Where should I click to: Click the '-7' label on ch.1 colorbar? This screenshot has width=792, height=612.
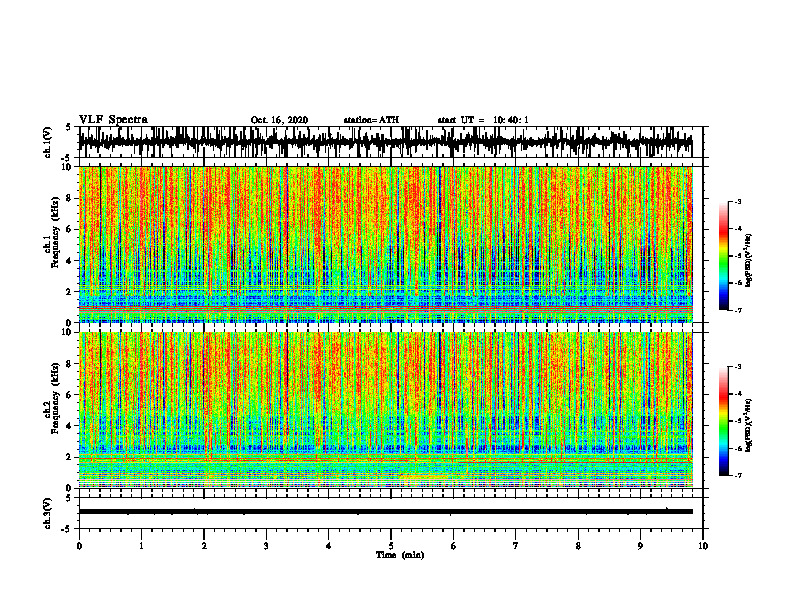click(x=737, y=310)
